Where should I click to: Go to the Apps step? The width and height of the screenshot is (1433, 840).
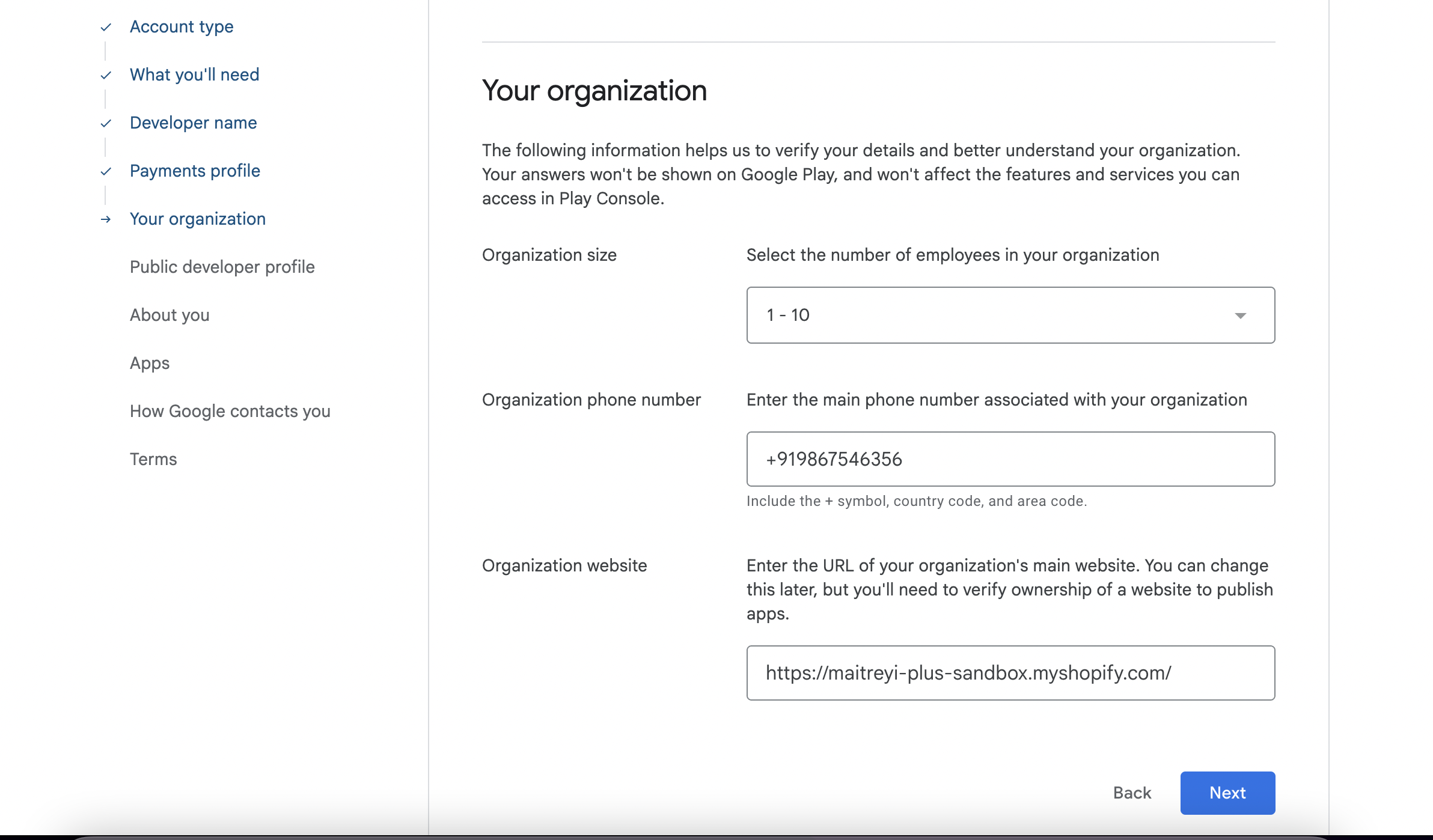tap(150, 363)
